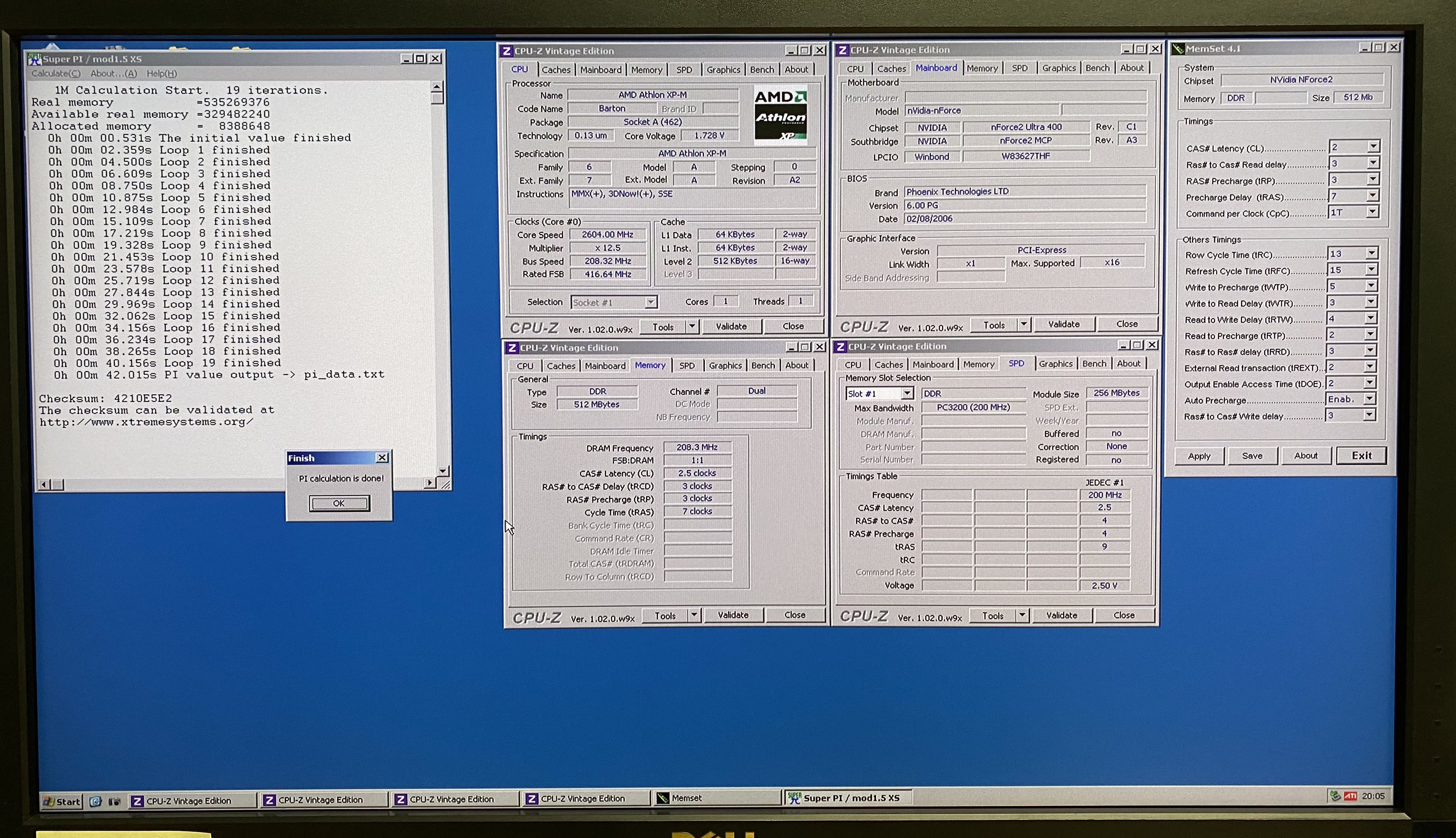
Task: Open the Calculate(C) menu in Super PI
Action: (56, 74)
